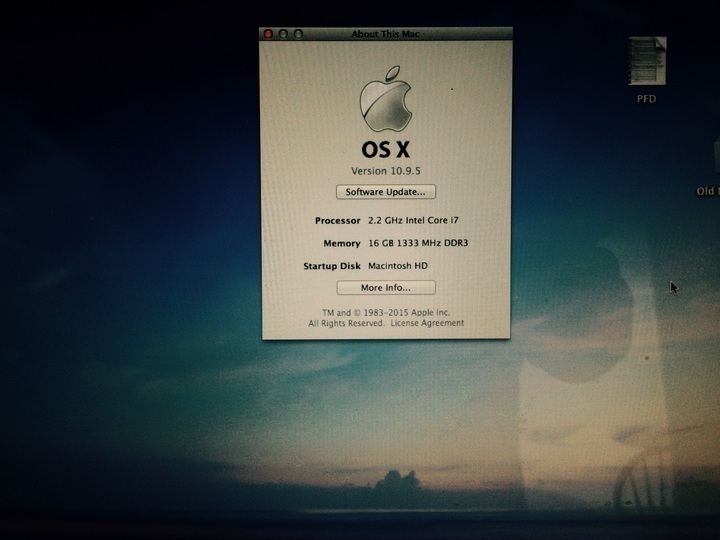Minimize the About This Mac window
Viewport: 720px width, 540px height.
click(283, 34)
